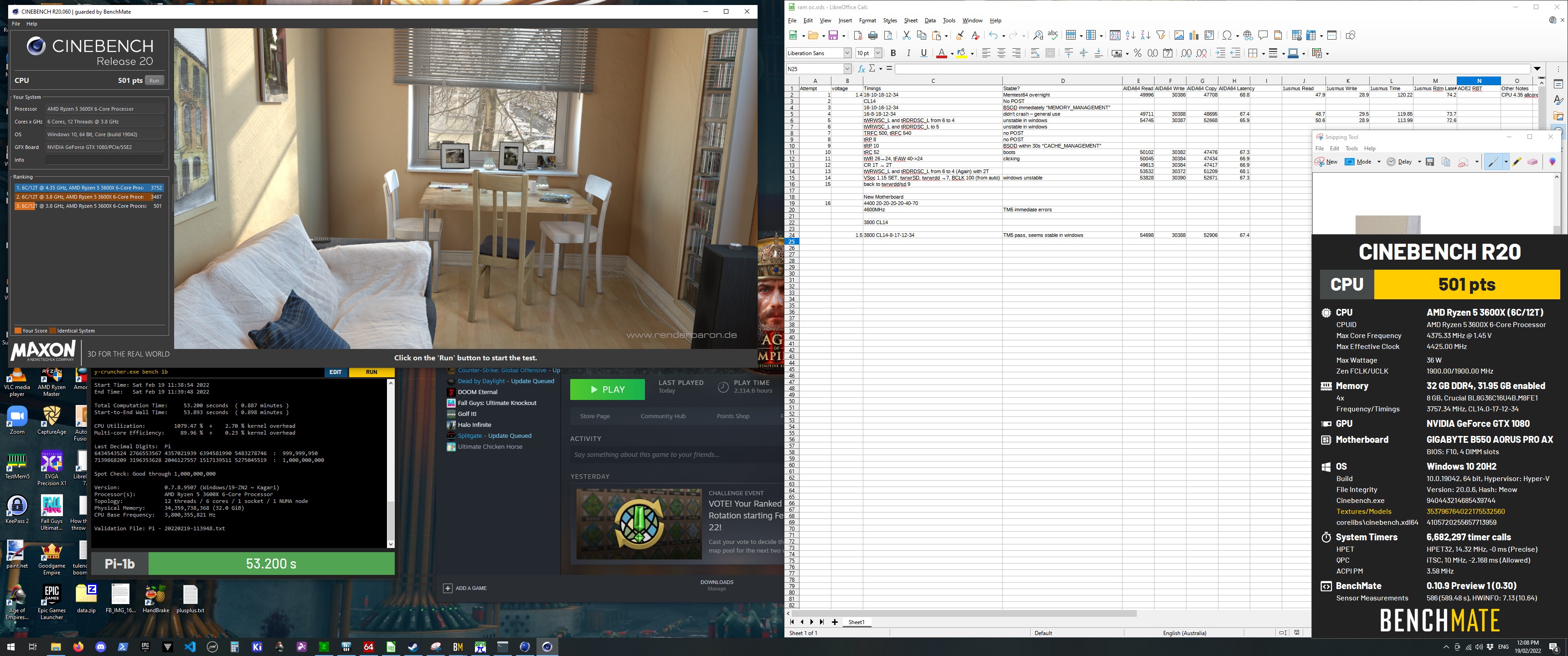Insert Pivot Table from Calc toolbar

point(1209,35)
